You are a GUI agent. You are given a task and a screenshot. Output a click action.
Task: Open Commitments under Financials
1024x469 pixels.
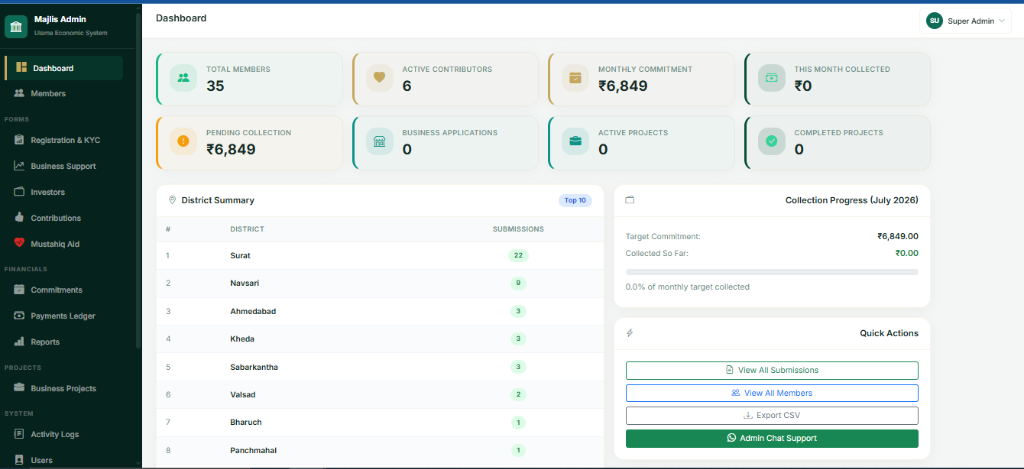[63, 289]
